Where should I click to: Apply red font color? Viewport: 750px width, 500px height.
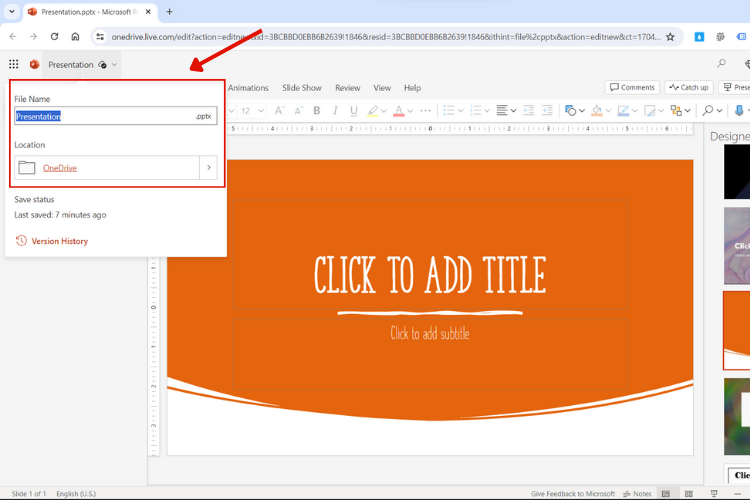click(398, 111)
